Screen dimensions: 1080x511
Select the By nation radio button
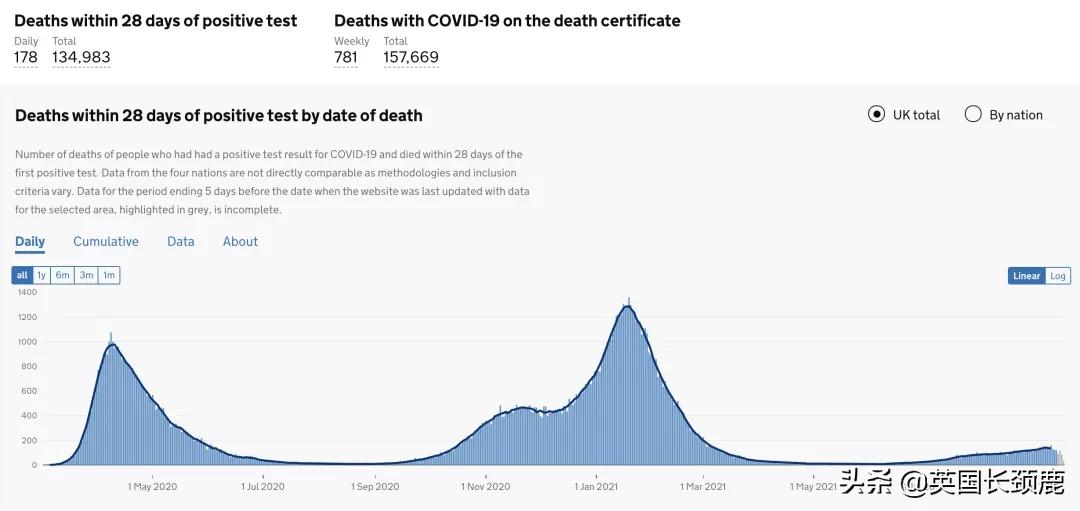pyautogui.click(x=973, y=114)
